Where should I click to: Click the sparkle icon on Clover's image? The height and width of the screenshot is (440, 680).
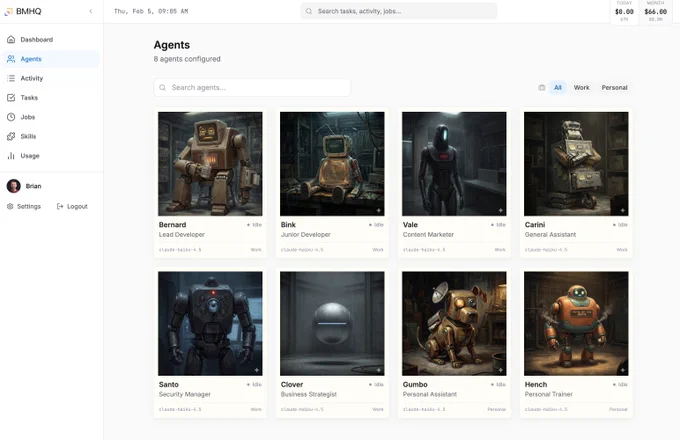coord(379,370)
